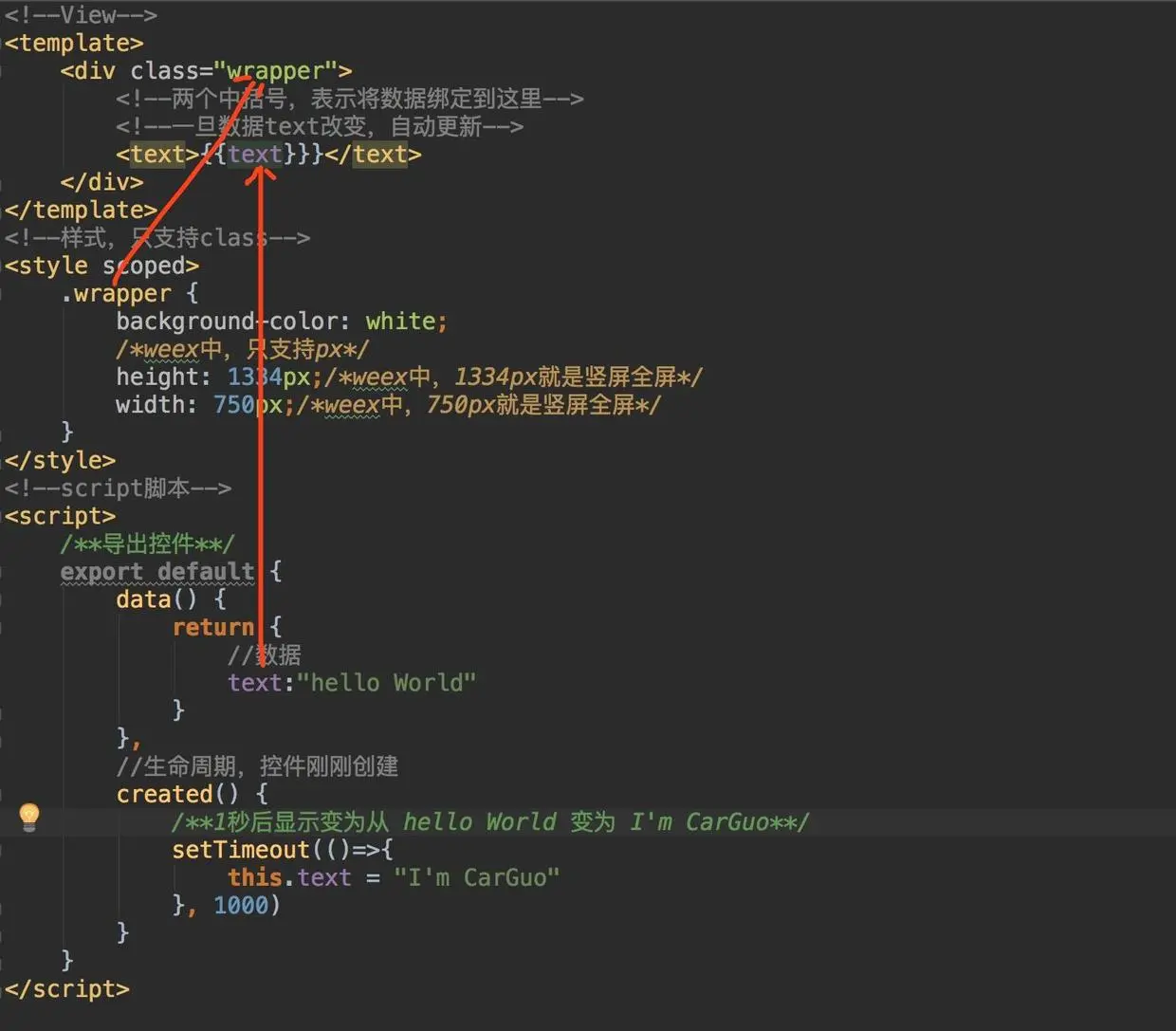1176x1031 pixels.
Task: Click the ".wrapper {" CSS selector
Action: tap(129, 293)
